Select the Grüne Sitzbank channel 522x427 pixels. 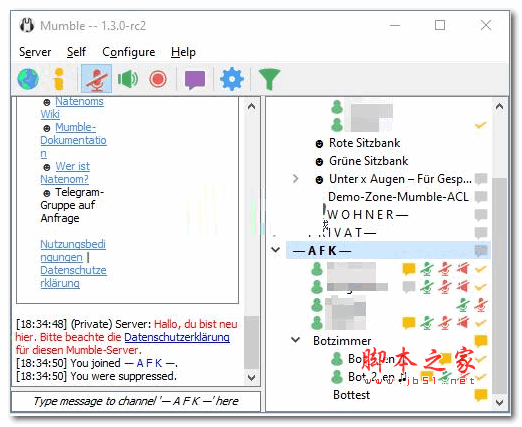tap(368, 161)
